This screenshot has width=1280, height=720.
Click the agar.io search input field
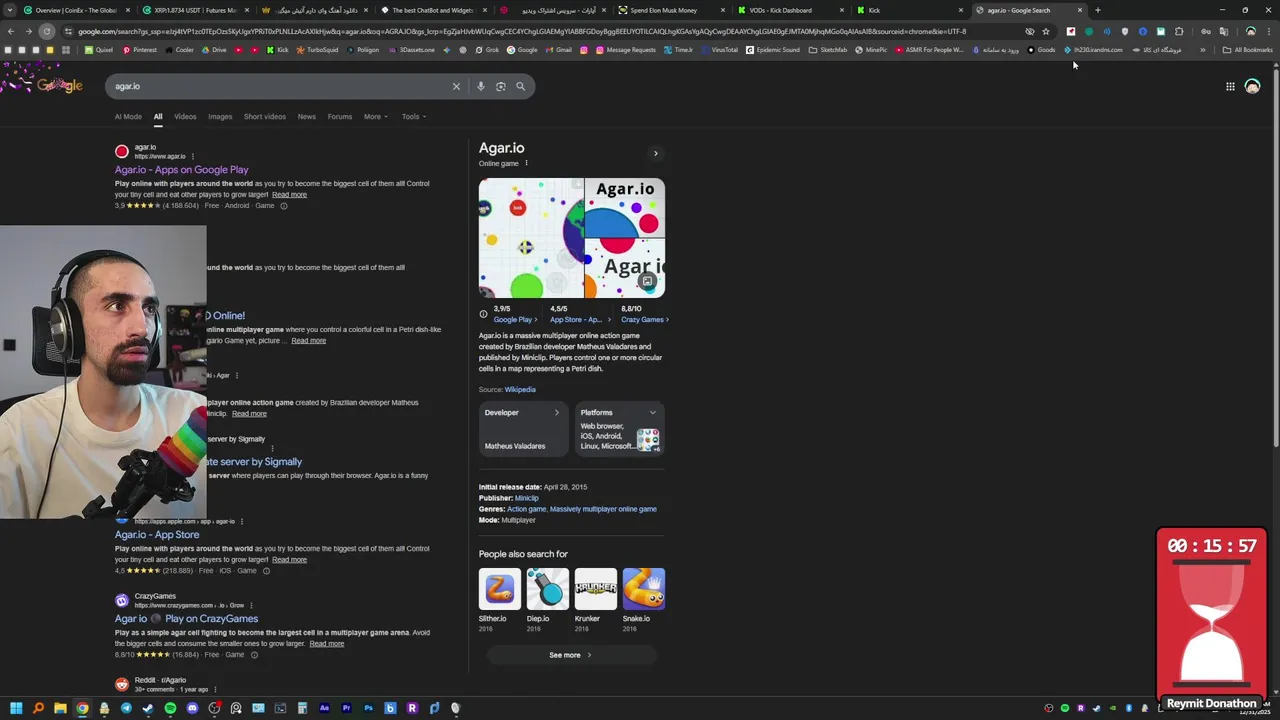(x=280, y=86)
